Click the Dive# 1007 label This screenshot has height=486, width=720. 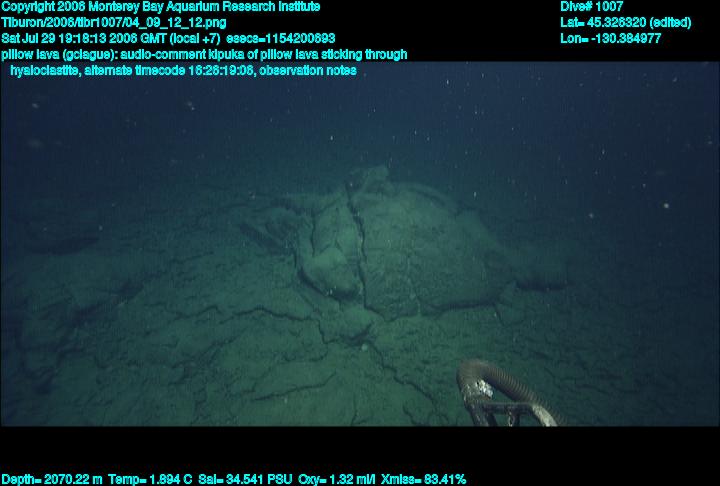pos(591,6)
